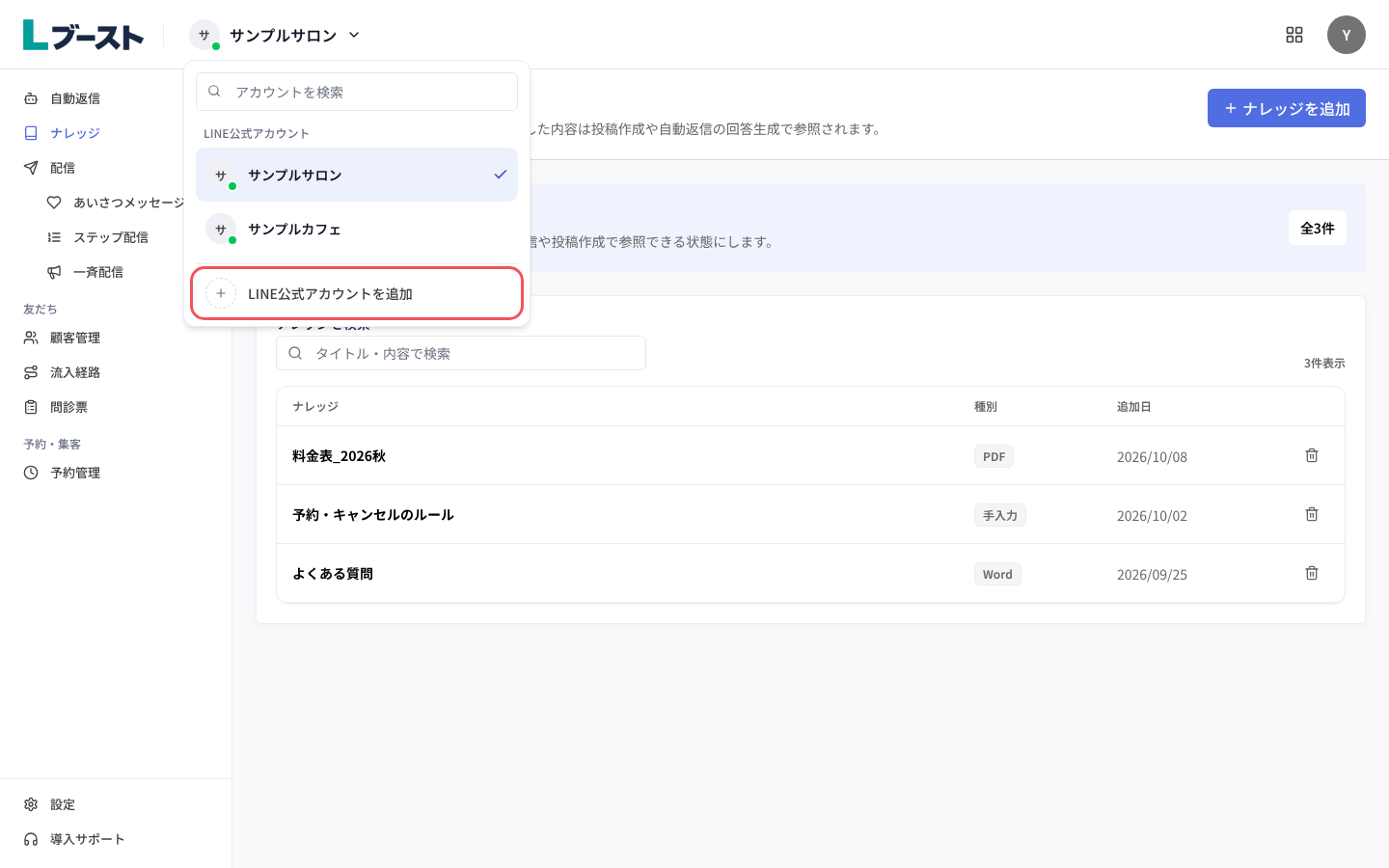Click the 手入力 type badge
Image resolution: width=1389 pixels, height=868 pixels.
coord(1000,515)
